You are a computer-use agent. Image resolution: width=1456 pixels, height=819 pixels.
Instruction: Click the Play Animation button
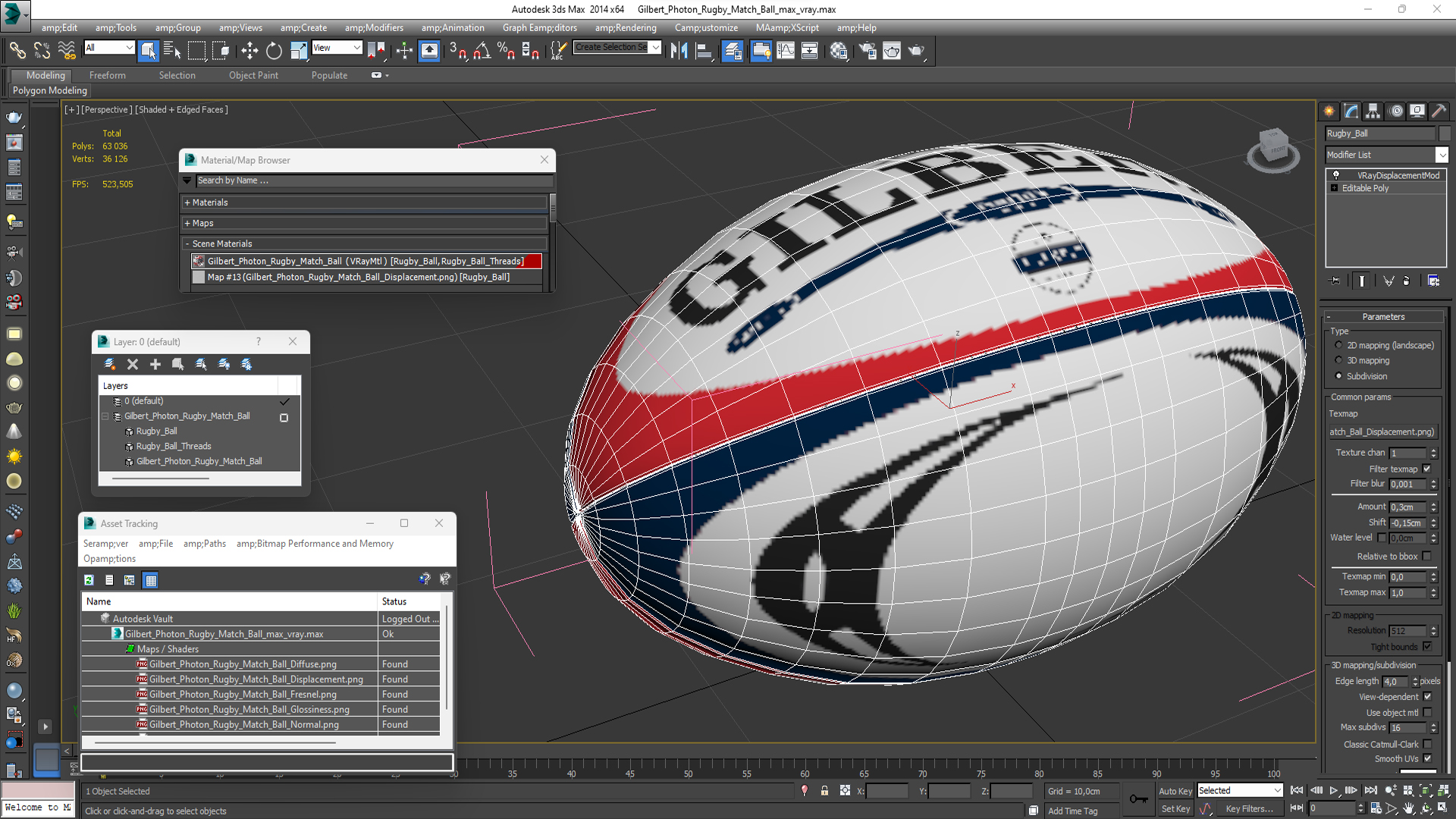coord(1333,790)
